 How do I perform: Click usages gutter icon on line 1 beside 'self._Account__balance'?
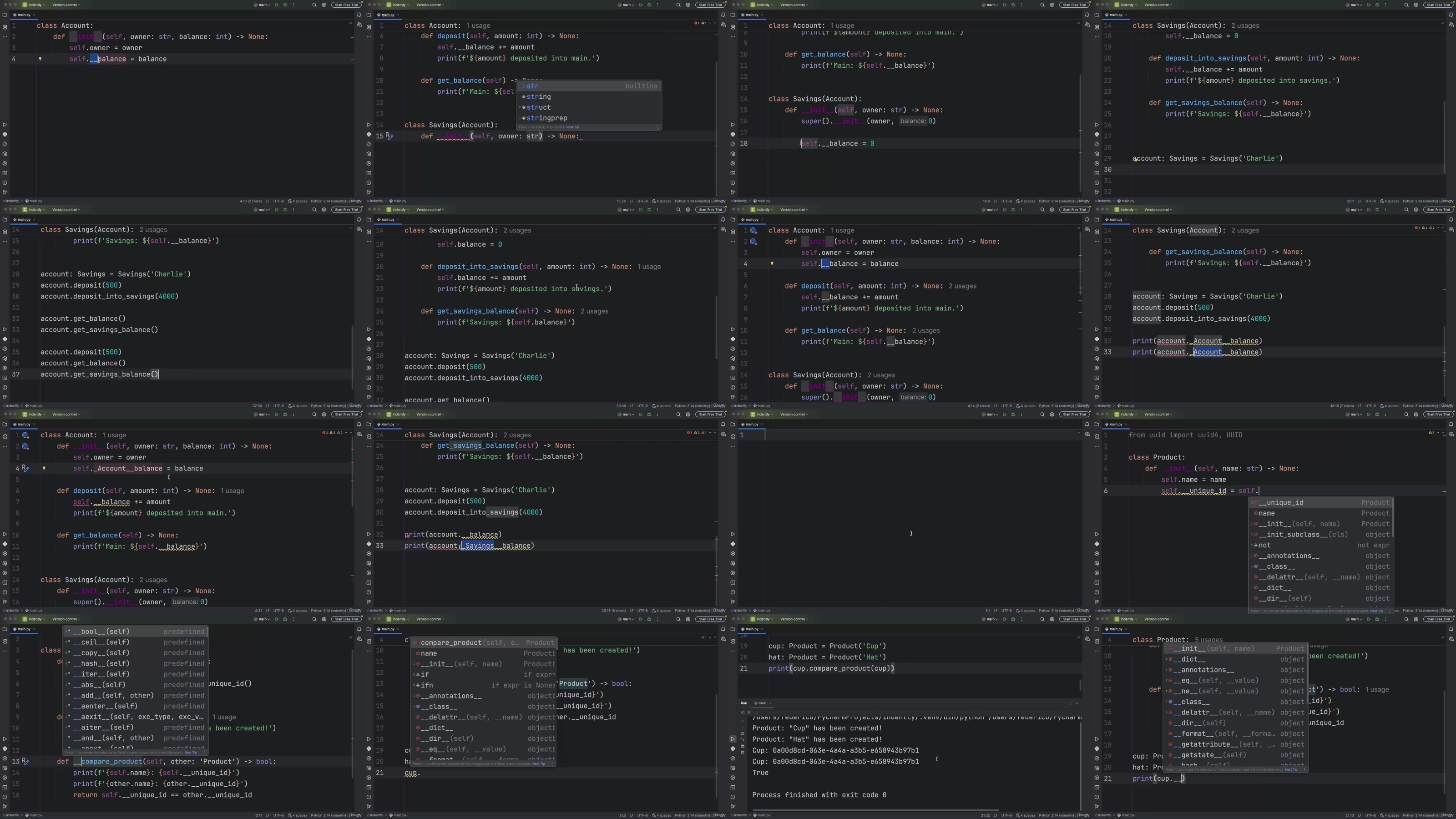(x=25, y=435)
